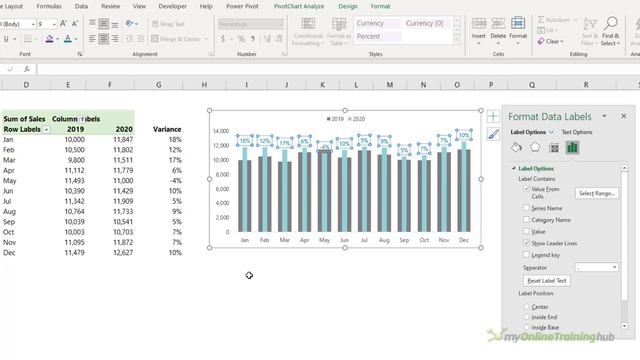Select Center label position
This screenshot has height=360, width=640.
[x=526, y=307]
